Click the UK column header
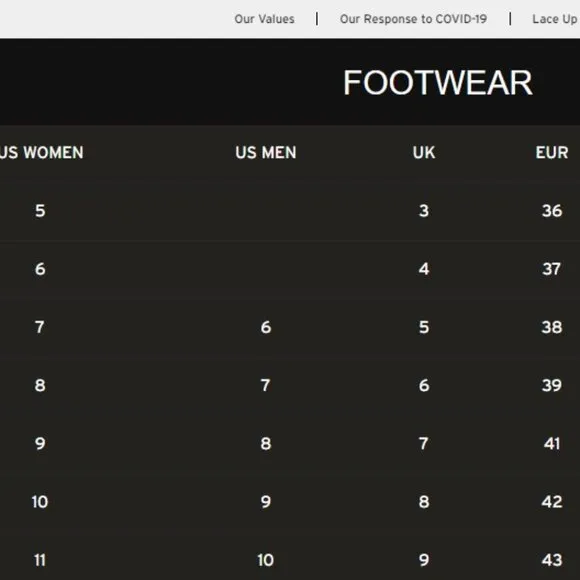 pyautogui.click(x=424, y=152)
